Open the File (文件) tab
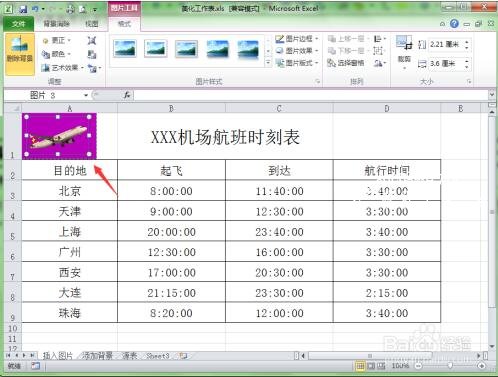This screenshot has width=498, height=377. (x=19, y=24)
